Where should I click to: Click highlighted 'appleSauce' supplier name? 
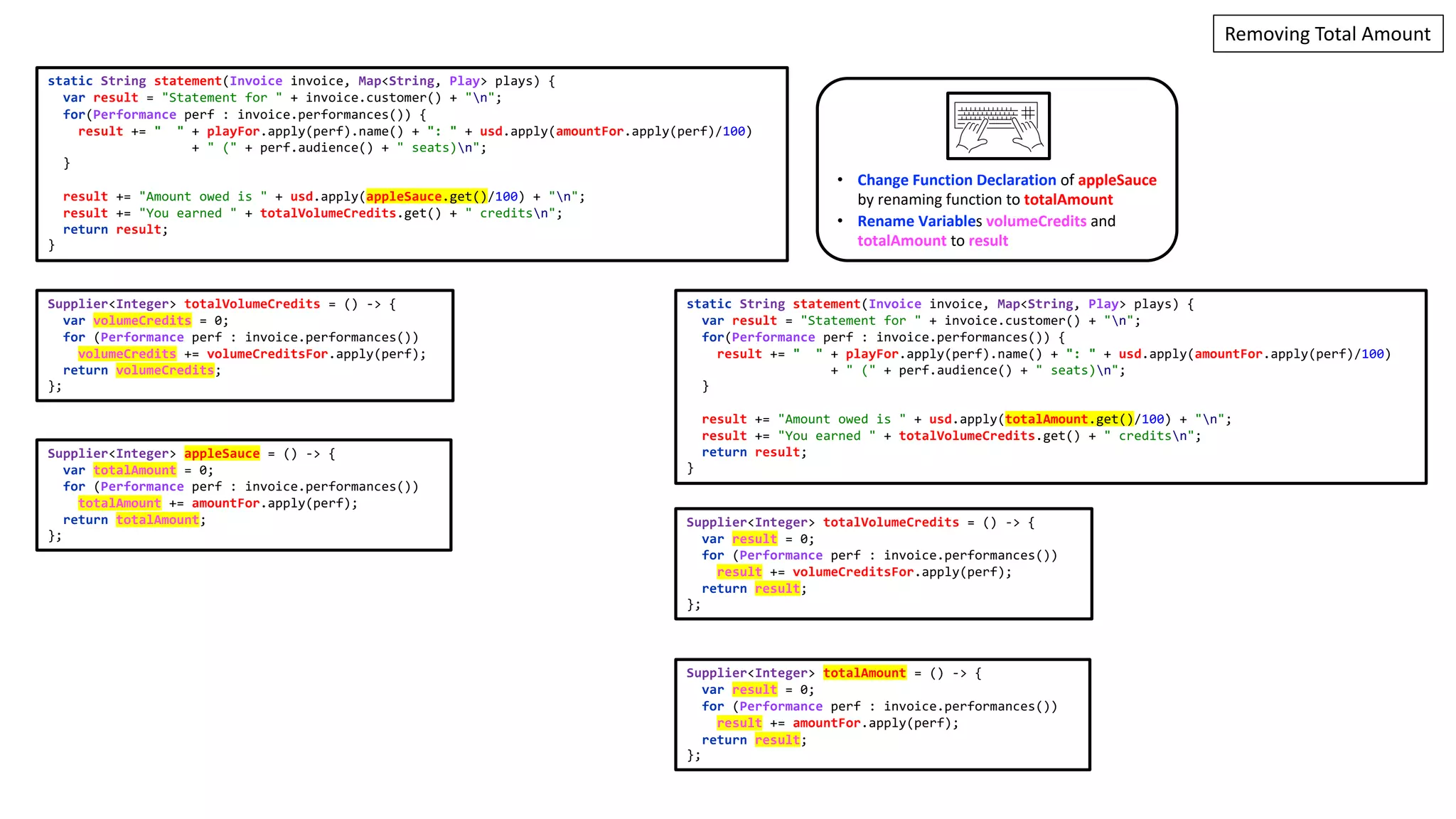(x=222, y=454)
